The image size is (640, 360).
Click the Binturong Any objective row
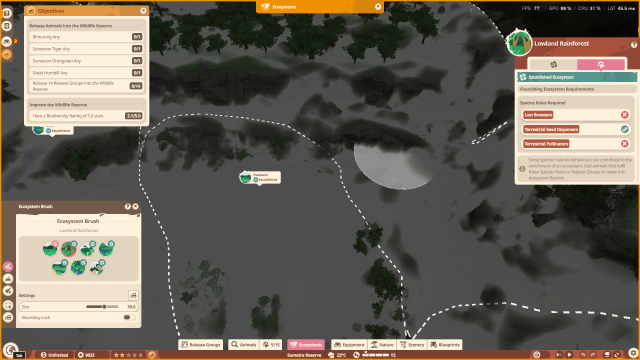tap(86, 37)
